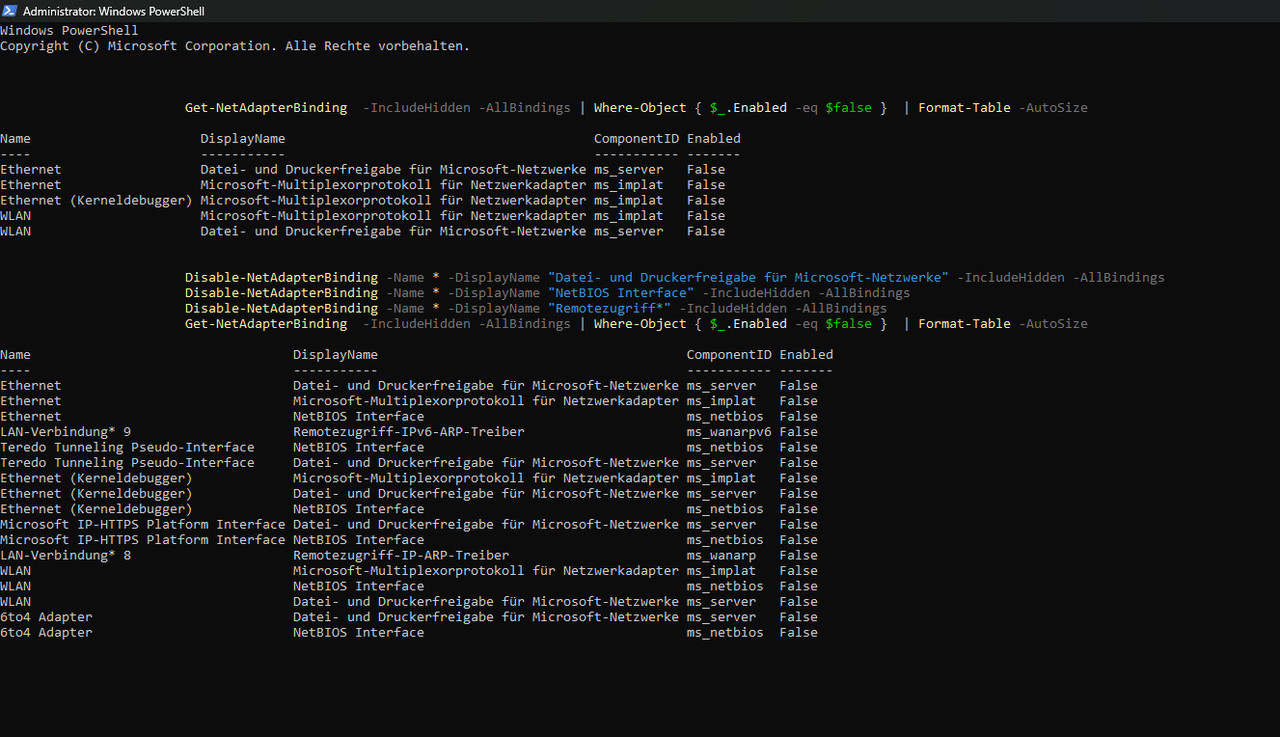
Task: Click the quoted "Remotezugriff*" parameter value
Action: pos(609,308)
